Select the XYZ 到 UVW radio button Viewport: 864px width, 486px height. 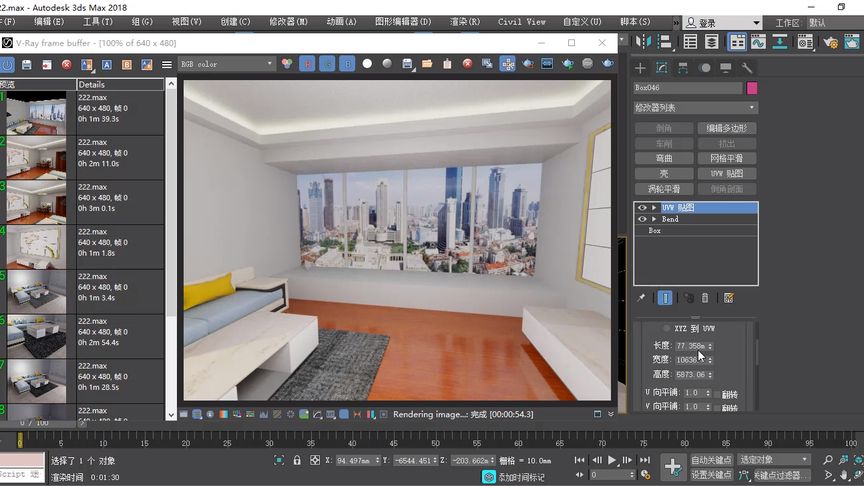666,328
